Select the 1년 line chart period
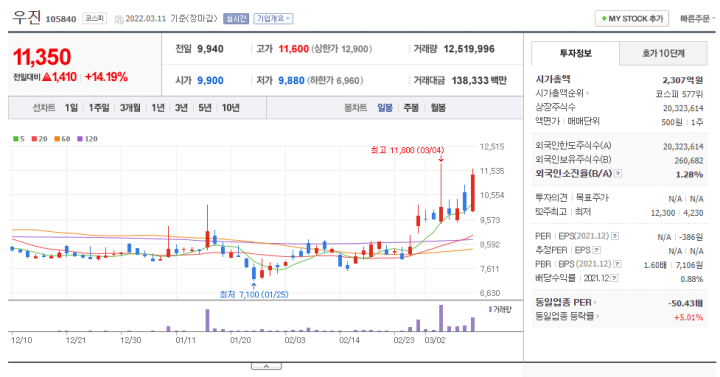The height and width of the screenshot is (377, 720). coord(158,107)
